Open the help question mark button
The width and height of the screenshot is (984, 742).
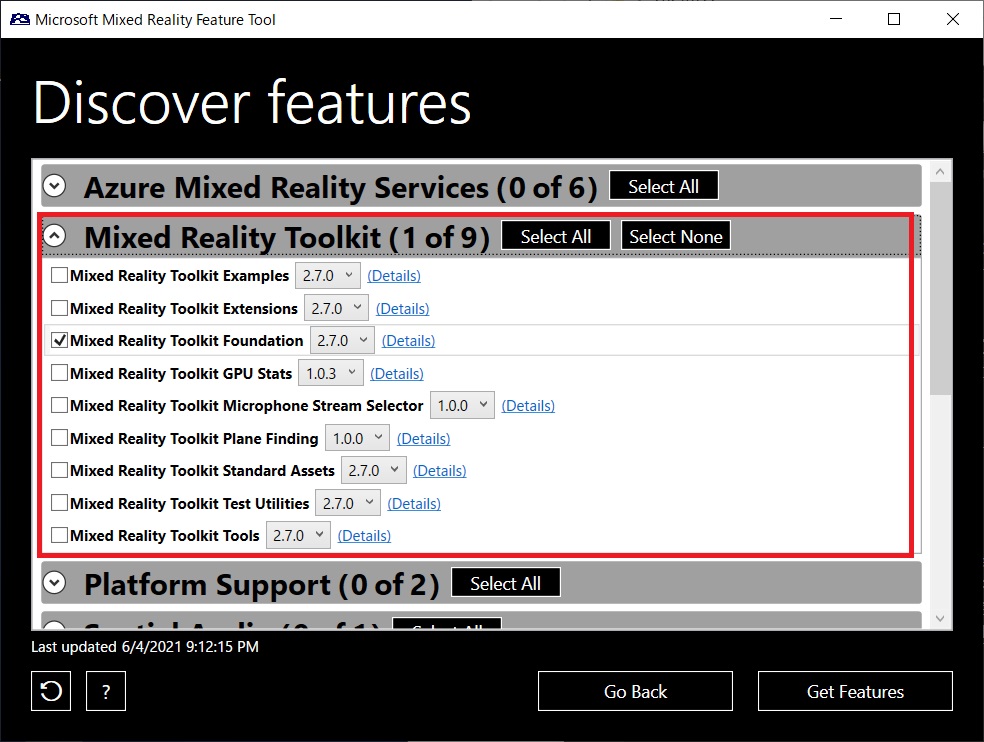click(x=106, y=691)
